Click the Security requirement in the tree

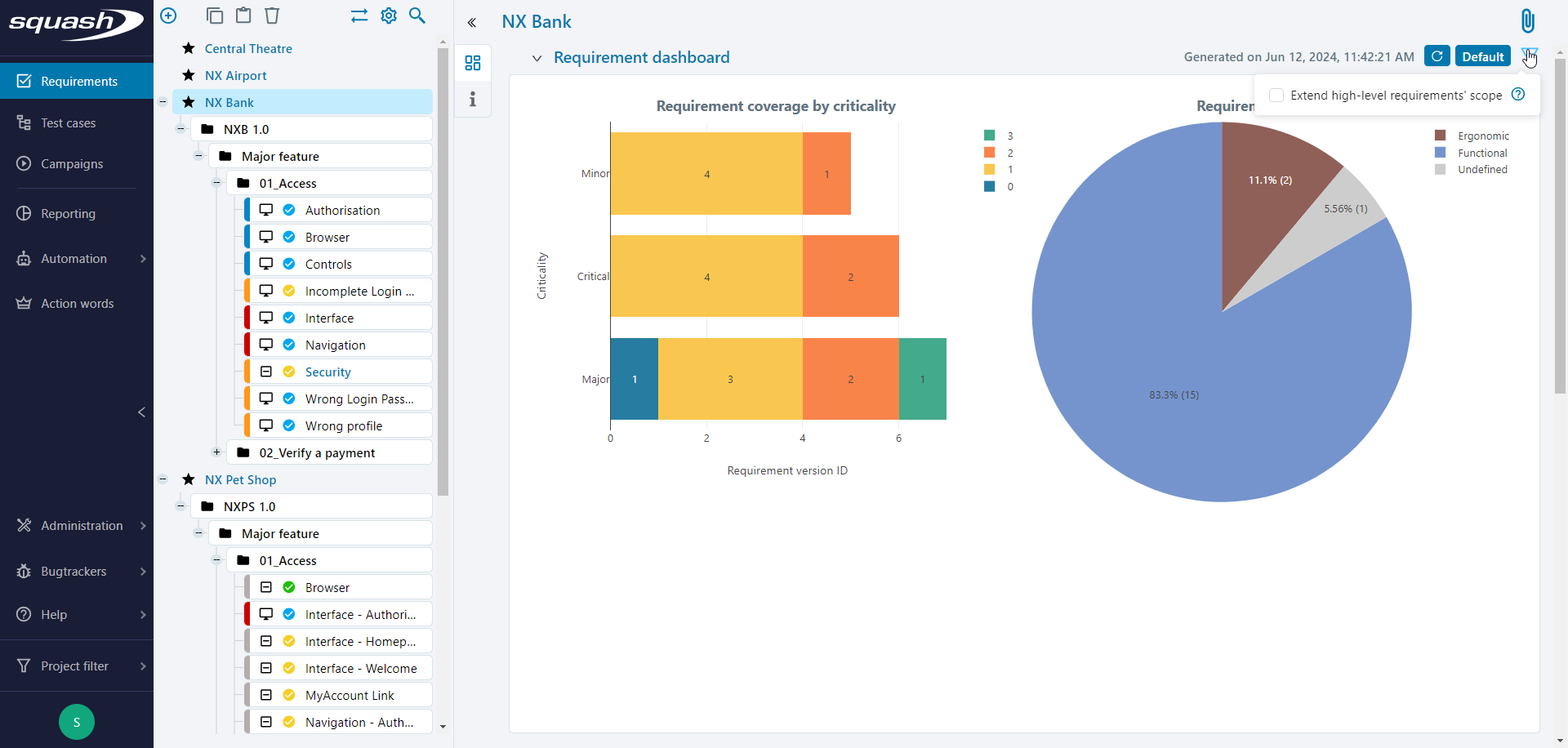pos(328,372)
